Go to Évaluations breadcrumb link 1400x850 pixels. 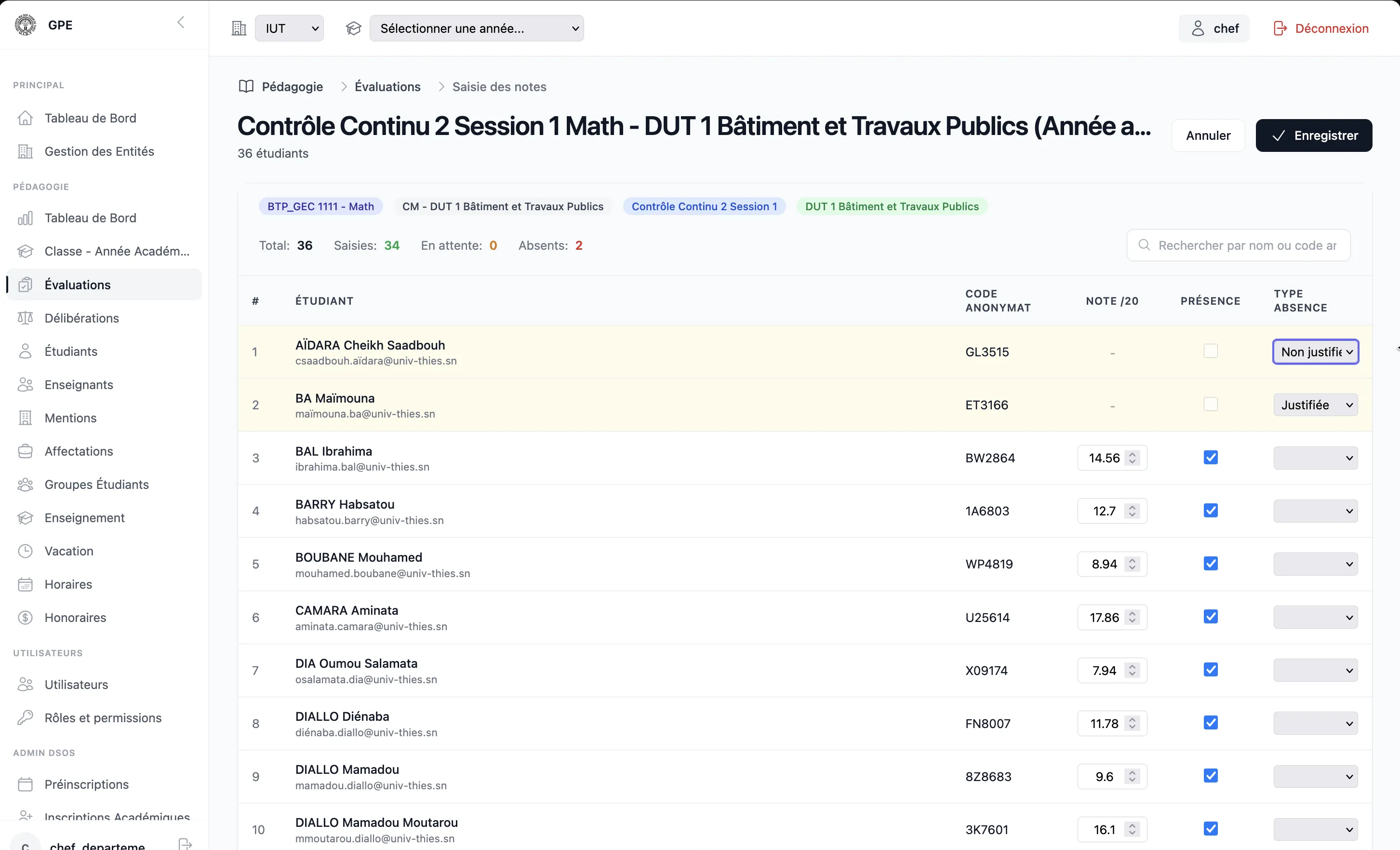click(387, 86)
